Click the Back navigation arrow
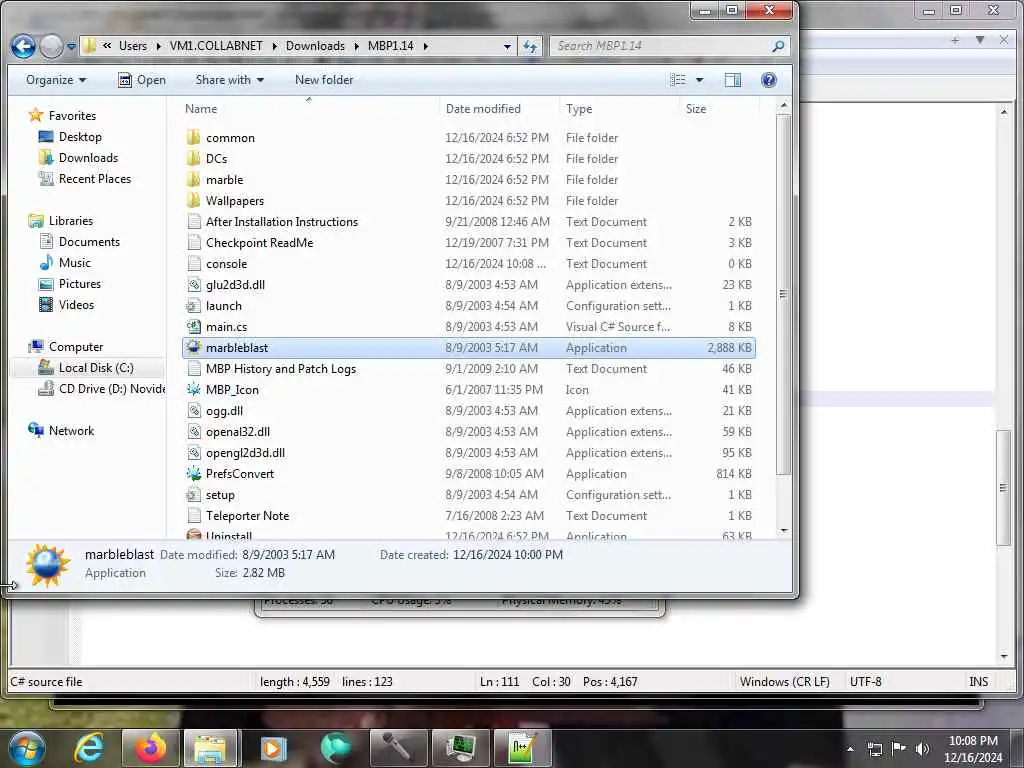Viewport: 1024px width, 768px height. click(x=24, y=46)
